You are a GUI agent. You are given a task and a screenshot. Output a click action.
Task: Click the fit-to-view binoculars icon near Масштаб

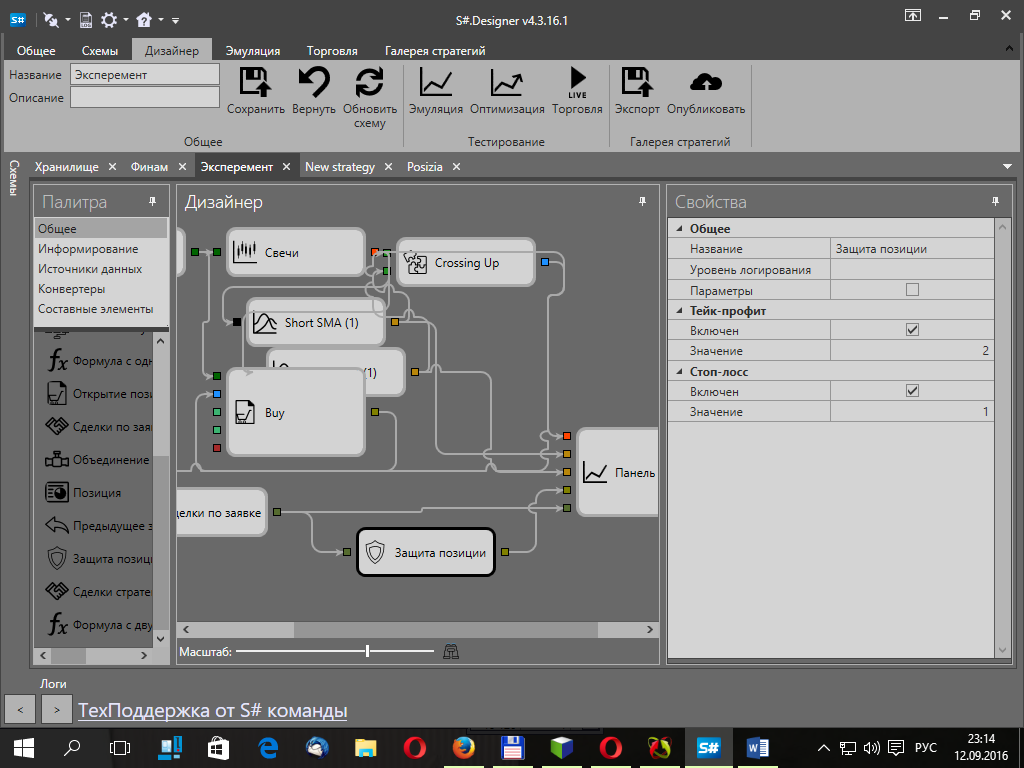coord(451,651)
